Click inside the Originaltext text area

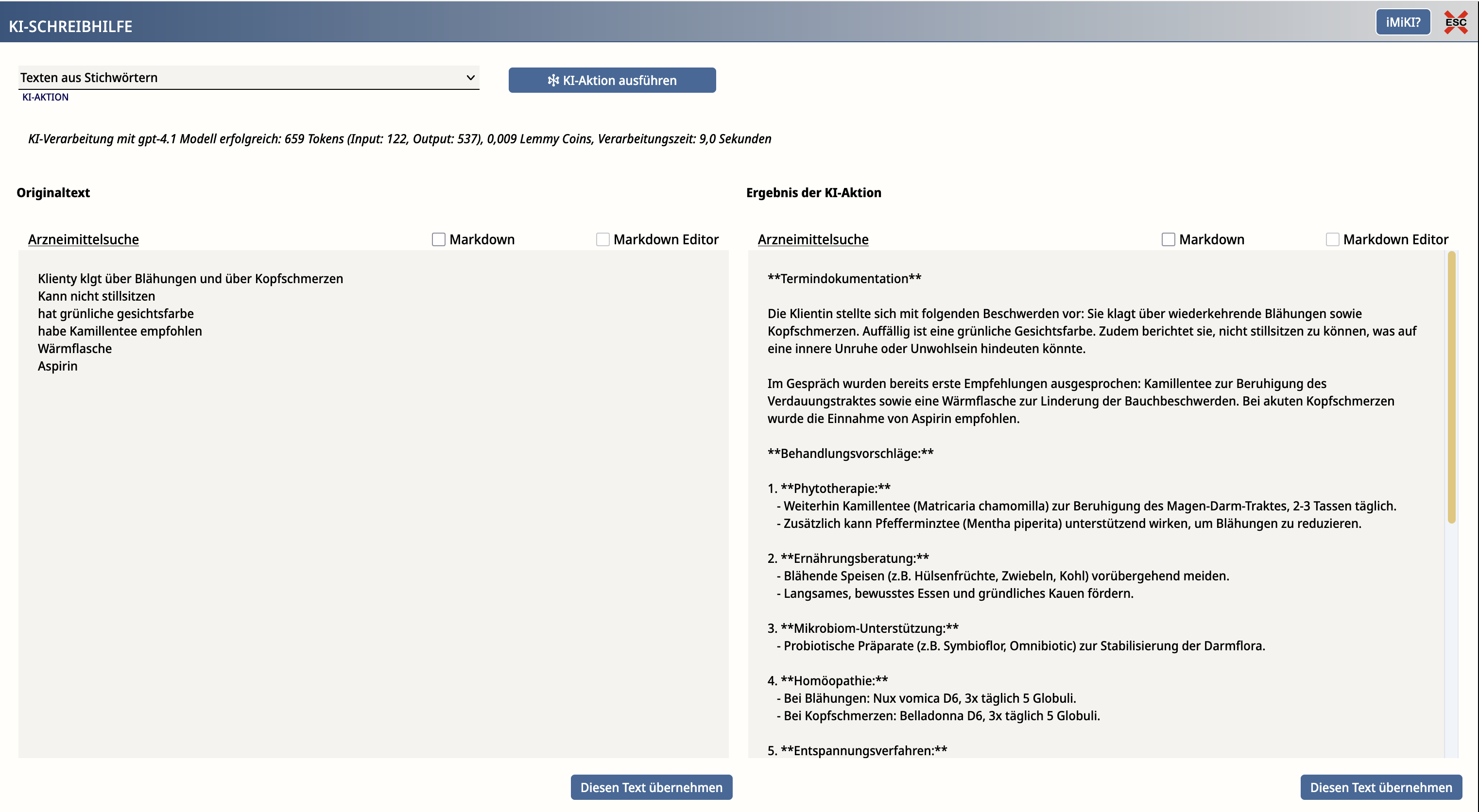pos(373,504)
